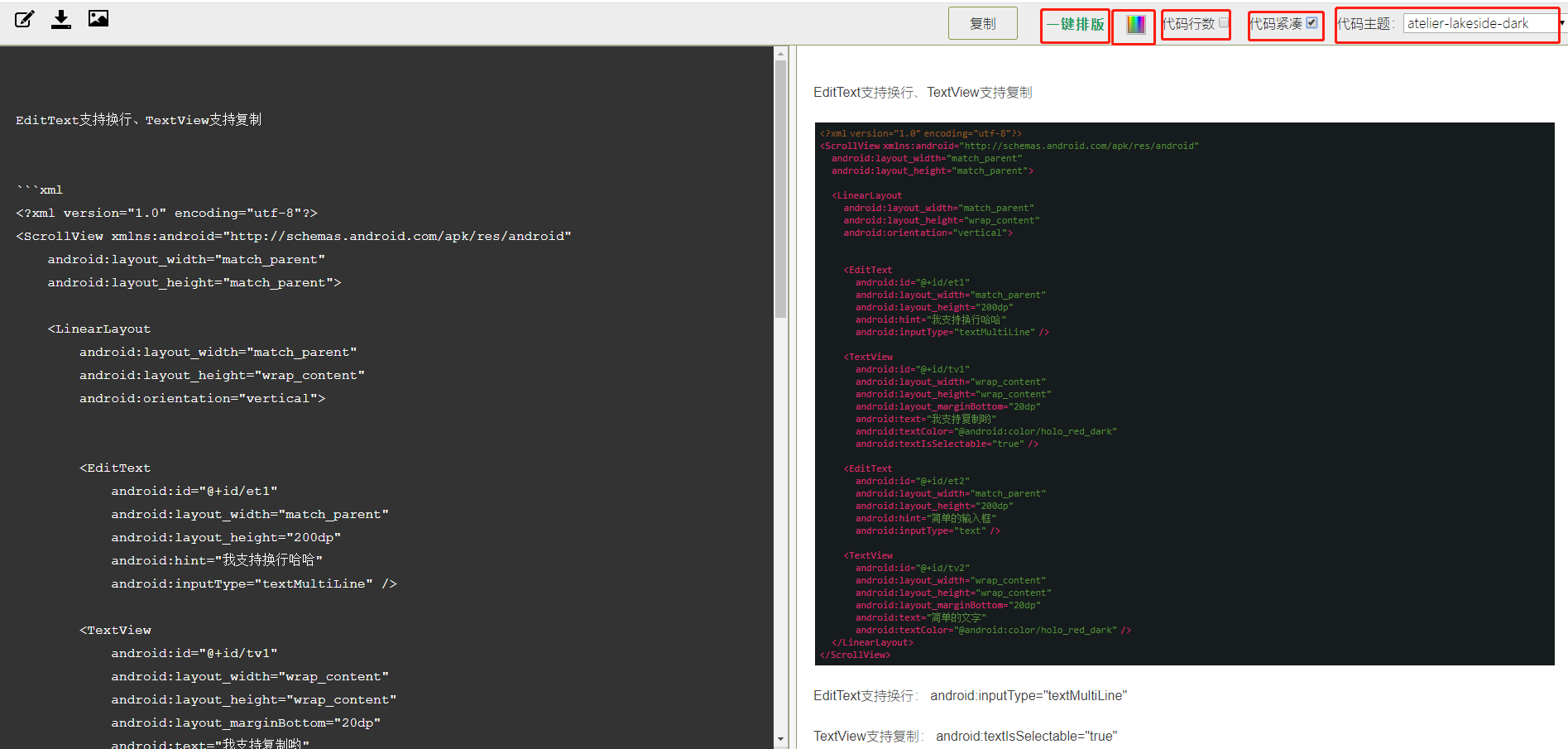
Task: Click android:hint="我支持换行哈哈" line in editor
Action: coord(217,560)
